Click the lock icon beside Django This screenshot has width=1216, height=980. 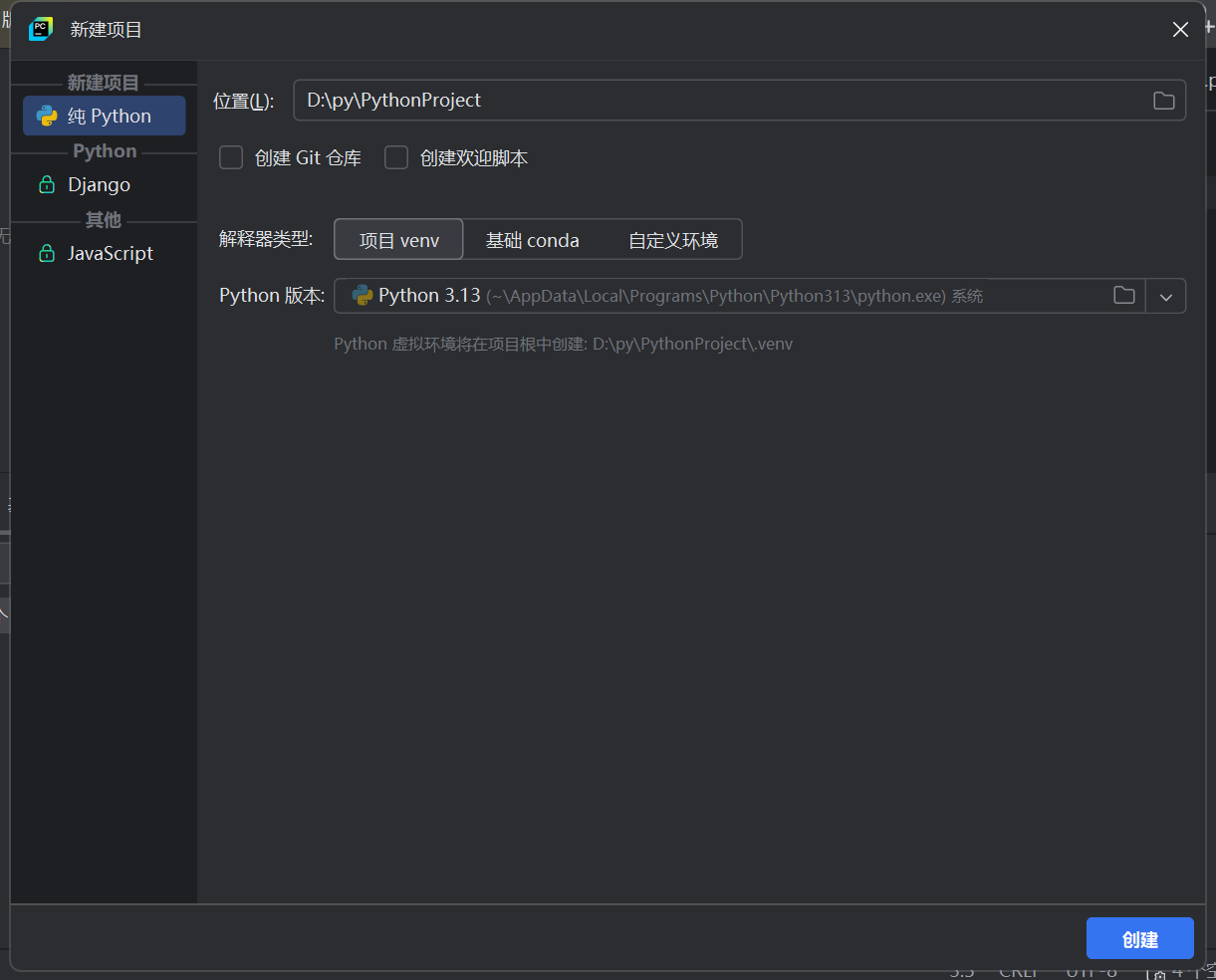coord(46,184)
